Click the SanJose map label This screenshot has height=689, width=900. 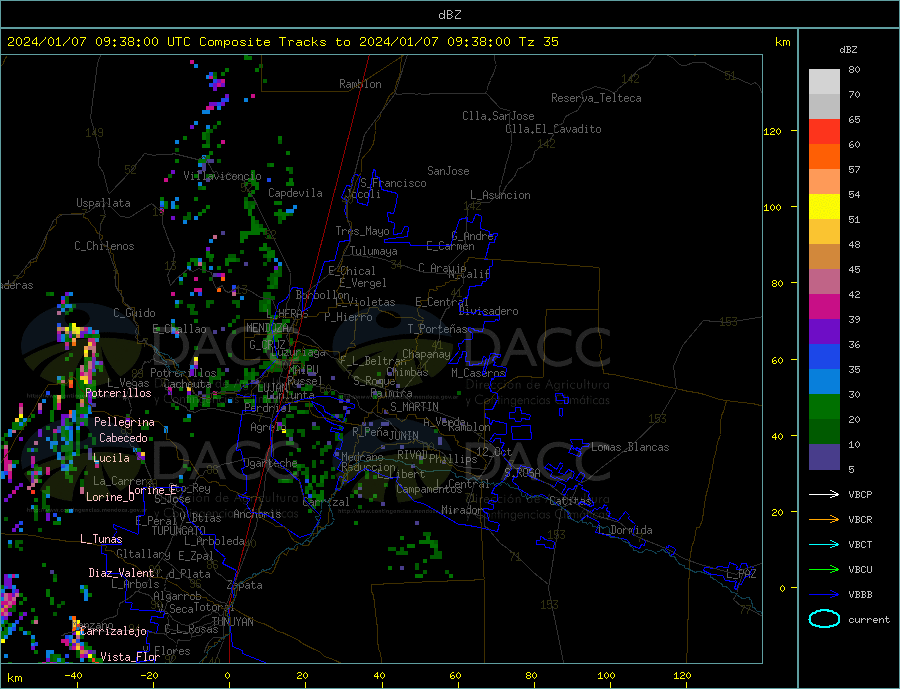[448, 171]
